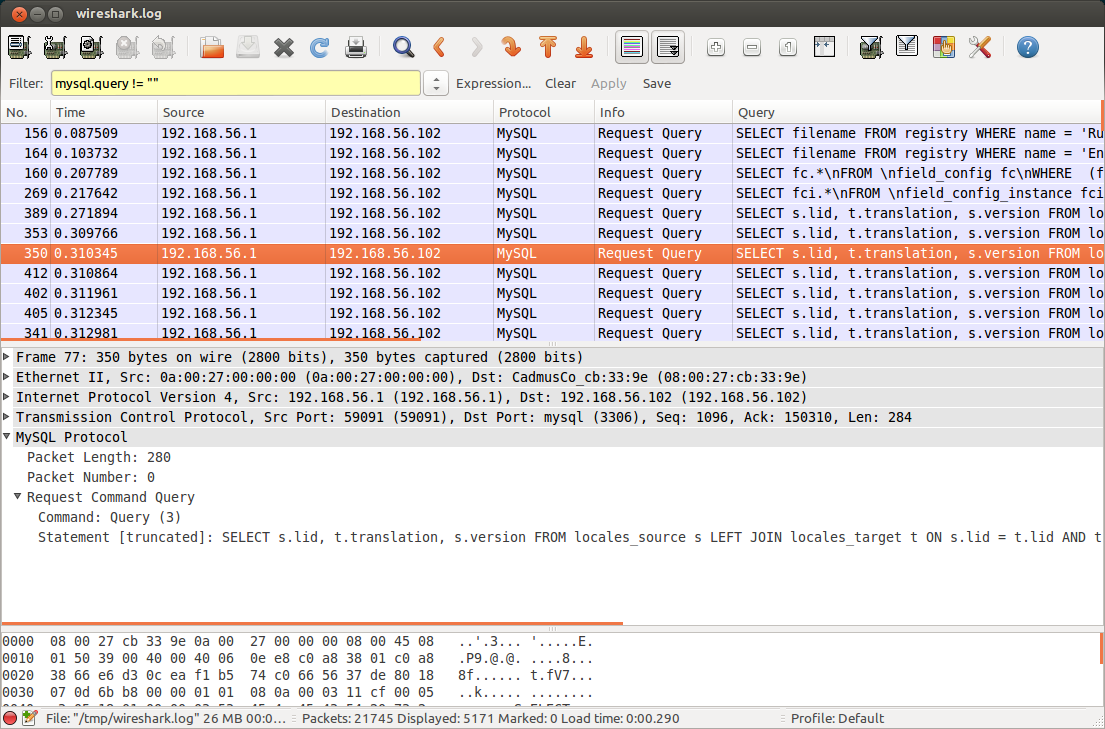
Task: Go back in packet history
Action: (x=440, y=48)
